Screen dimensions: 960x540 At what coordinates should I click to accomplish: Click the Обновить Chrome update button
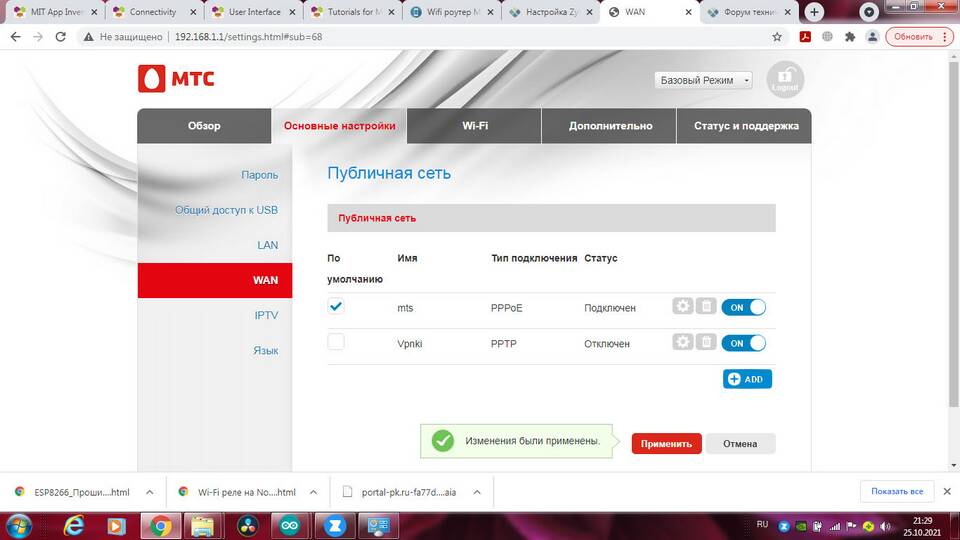tap(920, 37)
